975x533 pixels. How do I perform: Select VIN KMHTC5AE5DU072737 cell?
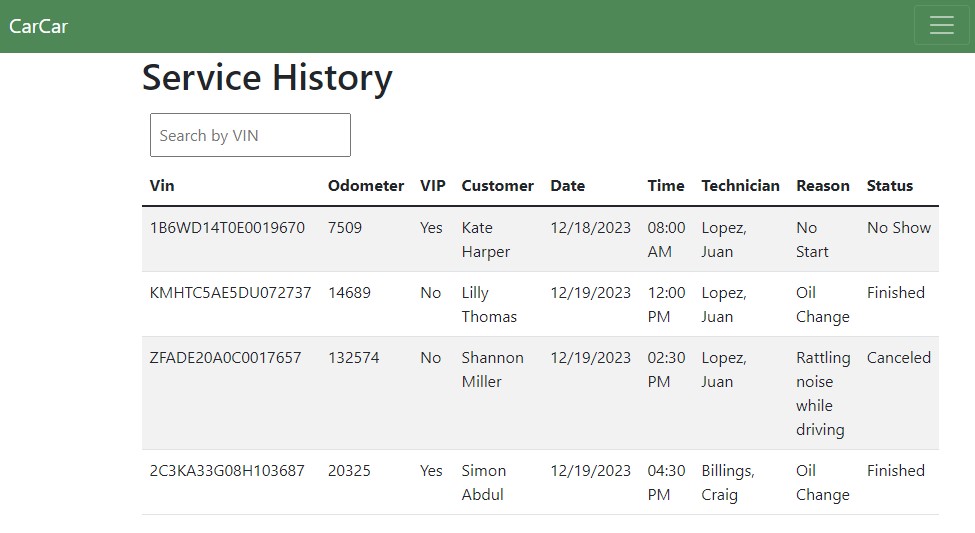point(230,293)
